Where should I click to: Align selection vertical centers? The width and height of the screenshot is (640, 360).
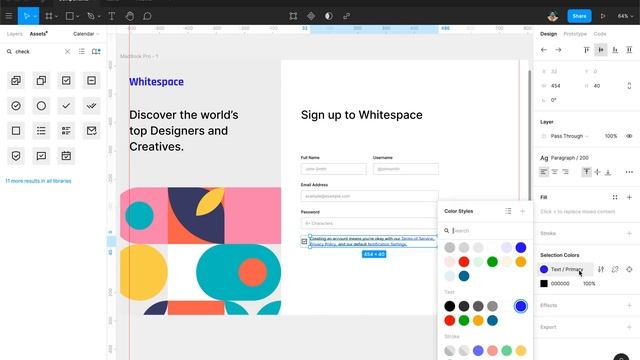point(601,50)
